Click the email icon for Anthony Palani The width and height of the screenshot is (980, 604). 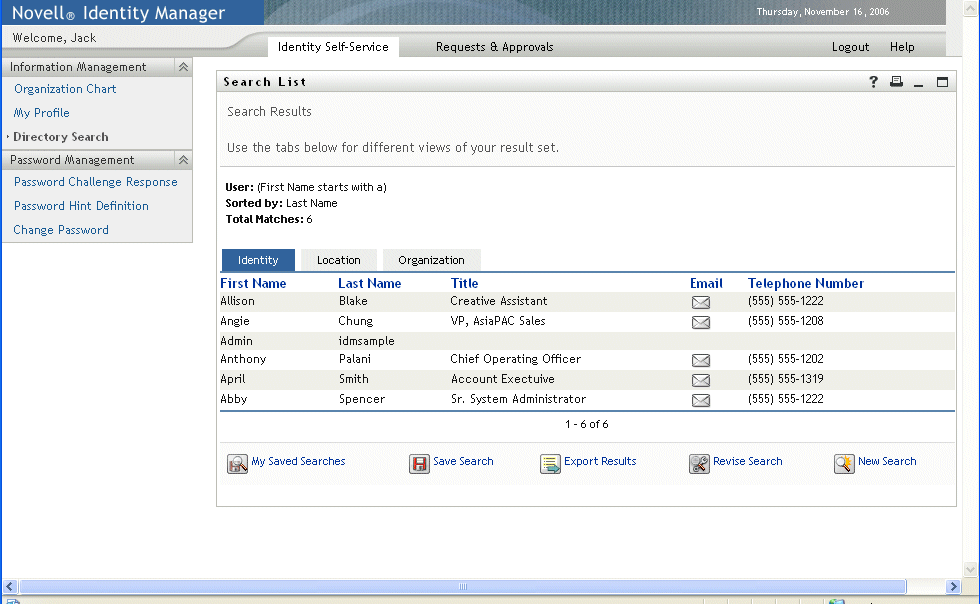701,360
